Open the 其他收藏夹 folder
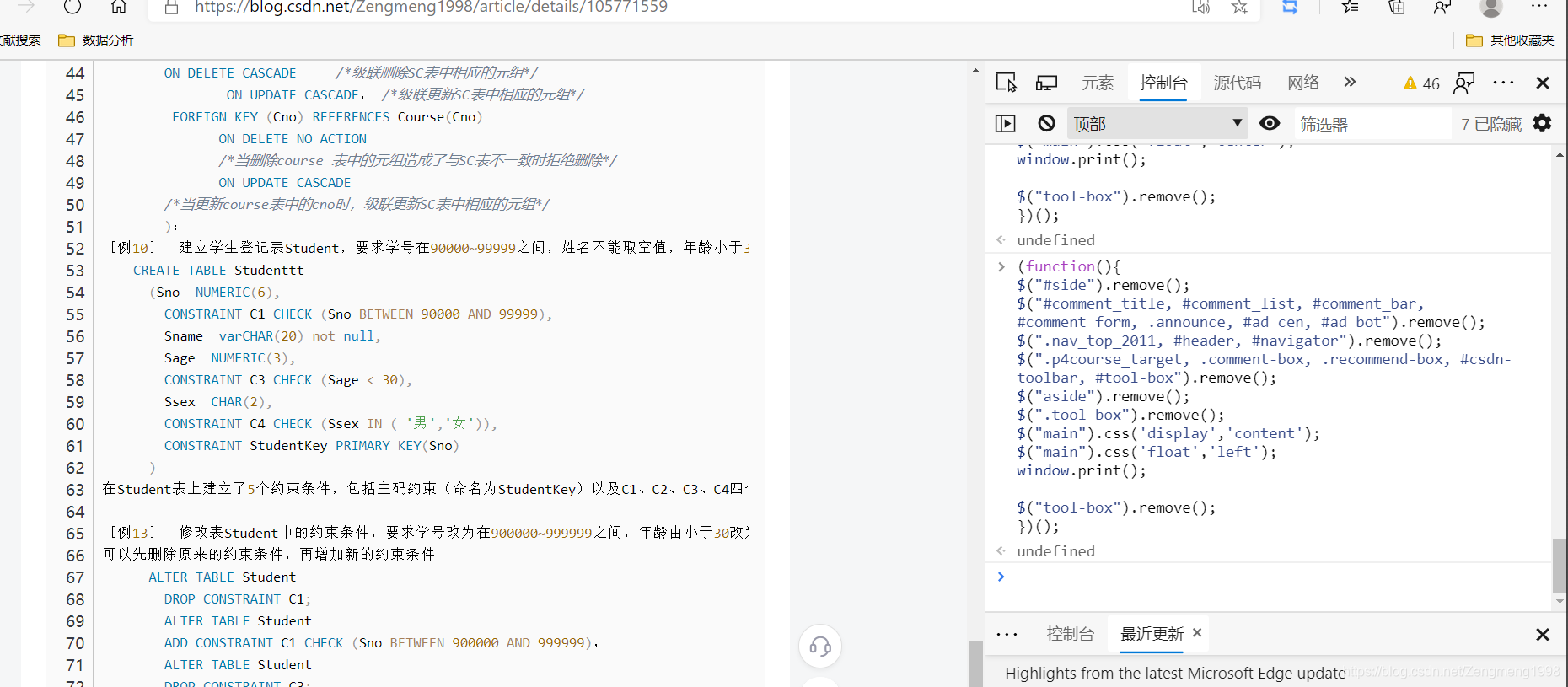The height and width of the screenshot is (687, 1568). click(1510, 40)
